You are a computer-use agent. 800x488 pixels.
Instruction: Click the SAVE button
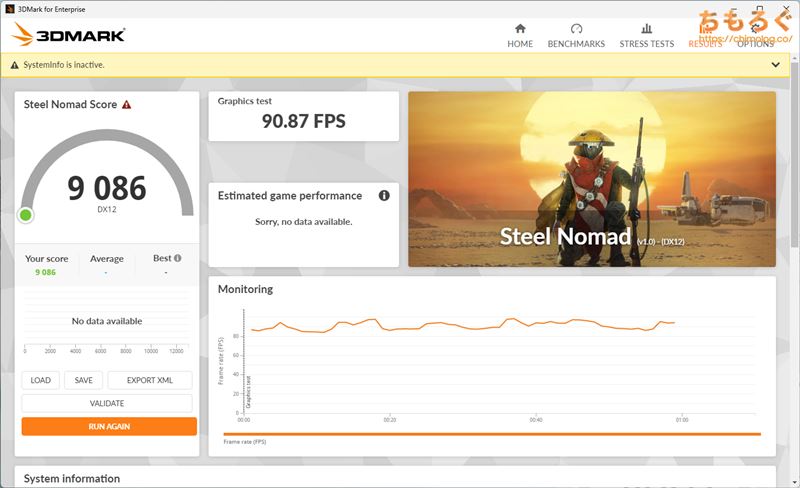pos(84,380)
